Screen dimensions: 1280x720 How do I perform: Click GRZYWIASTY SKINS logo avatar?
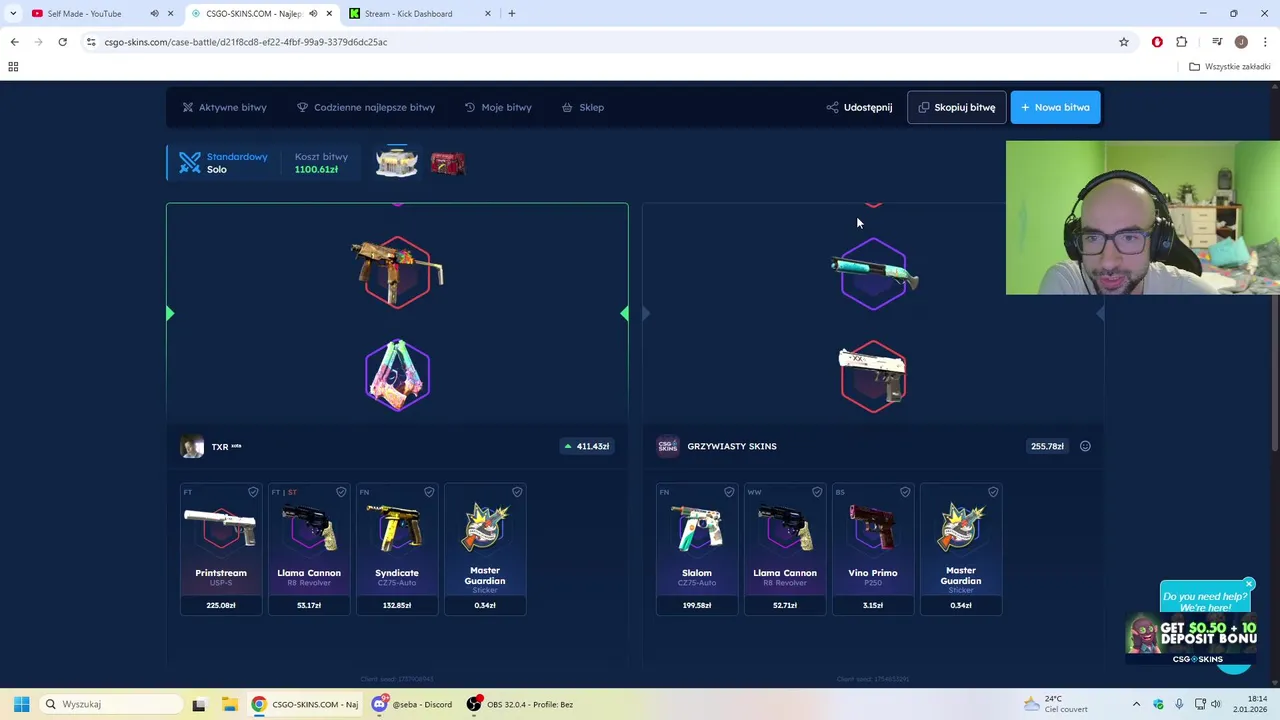pos(668,446)
